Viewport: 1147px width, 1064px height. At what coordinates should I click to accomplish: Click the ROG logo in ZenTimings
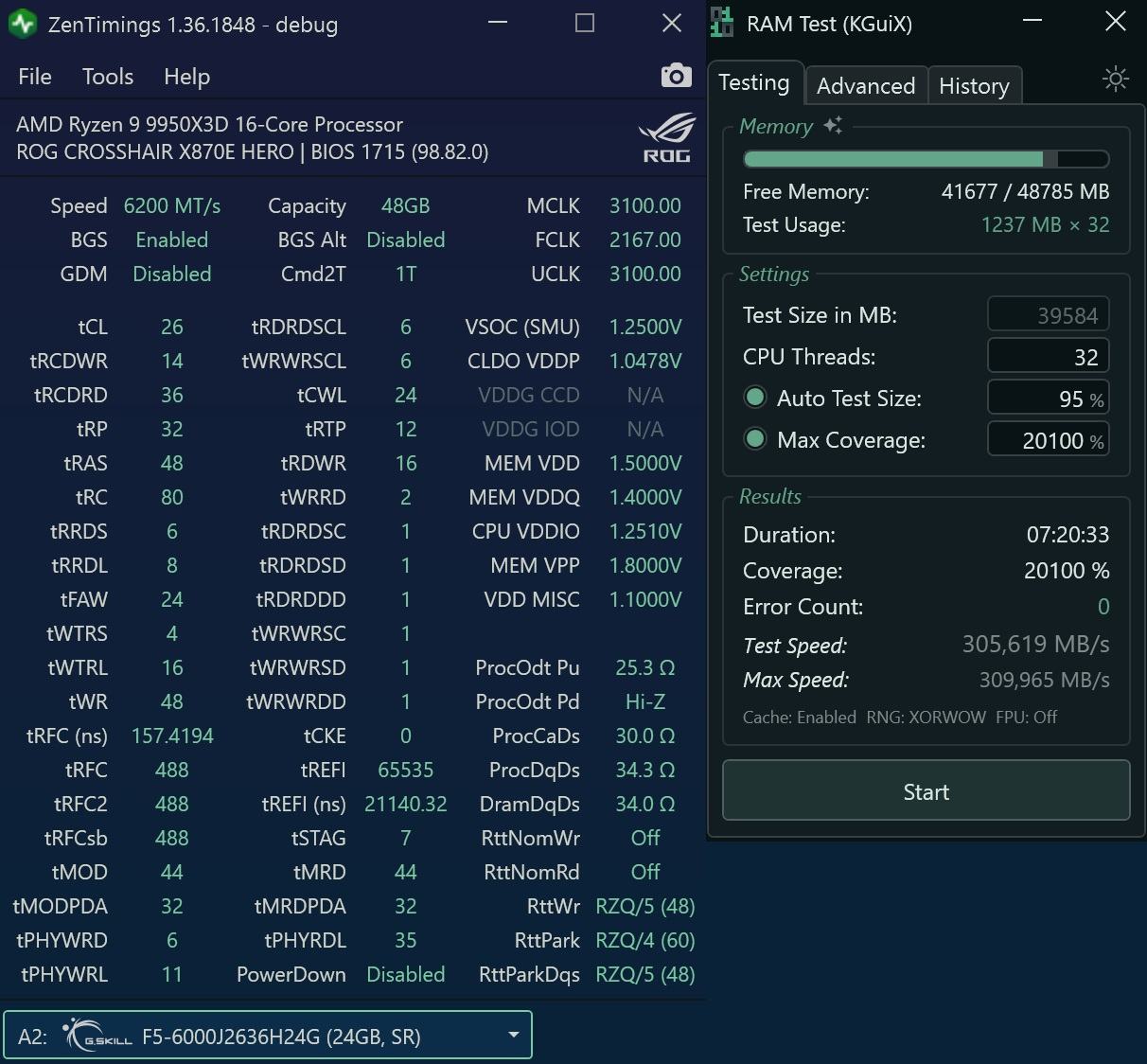[667, 138]
